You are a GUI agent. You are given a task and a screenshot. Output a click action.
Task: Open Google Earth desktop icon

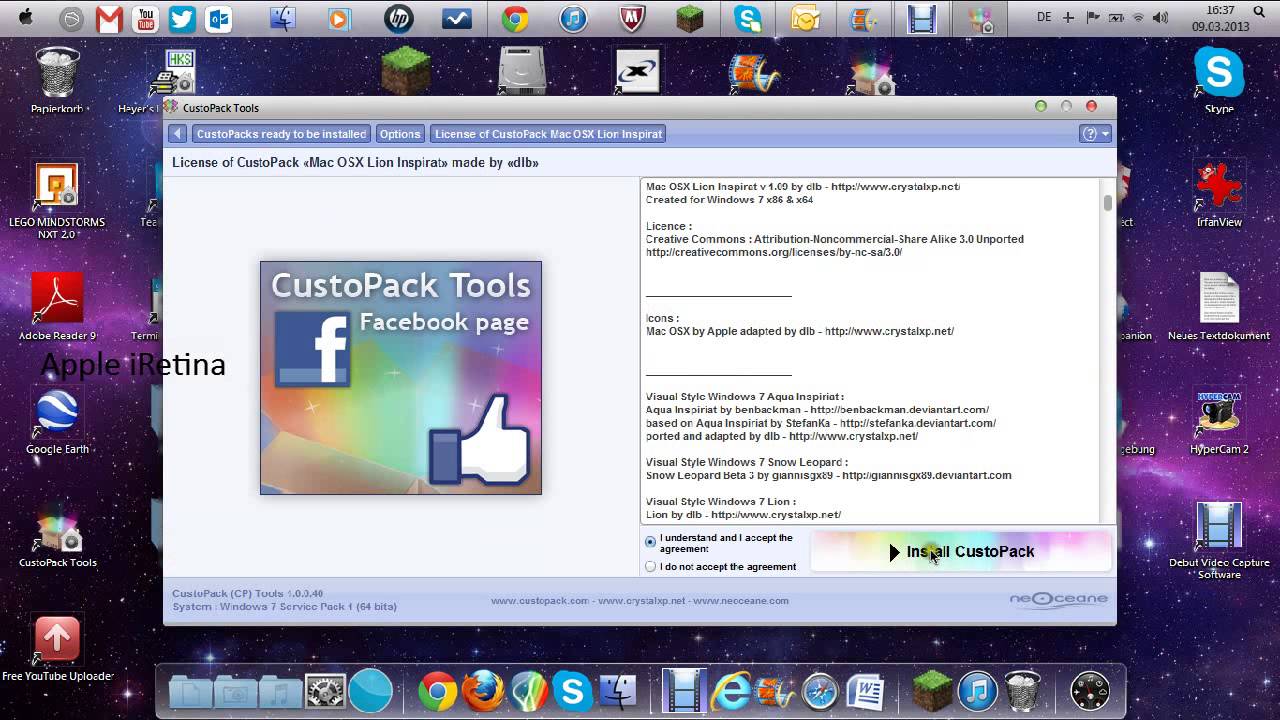tap(57, 421)
